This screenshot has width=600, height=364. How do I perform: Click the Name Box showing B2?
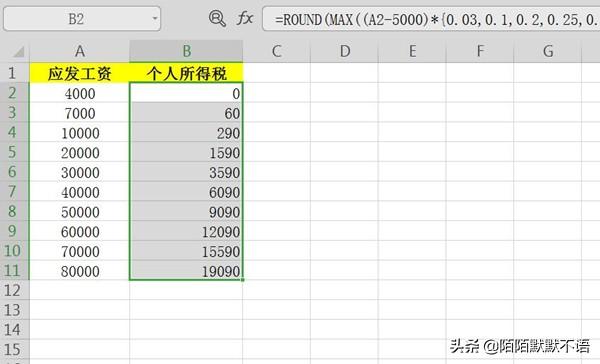click(x=82, y=18)
